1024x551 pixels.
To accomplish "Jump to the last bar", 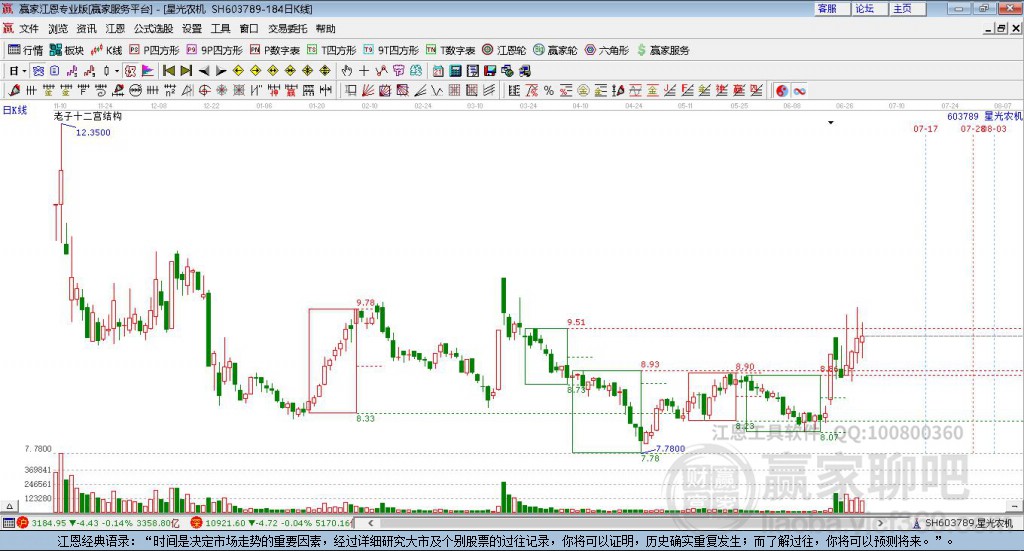I will tap(186, 71).
